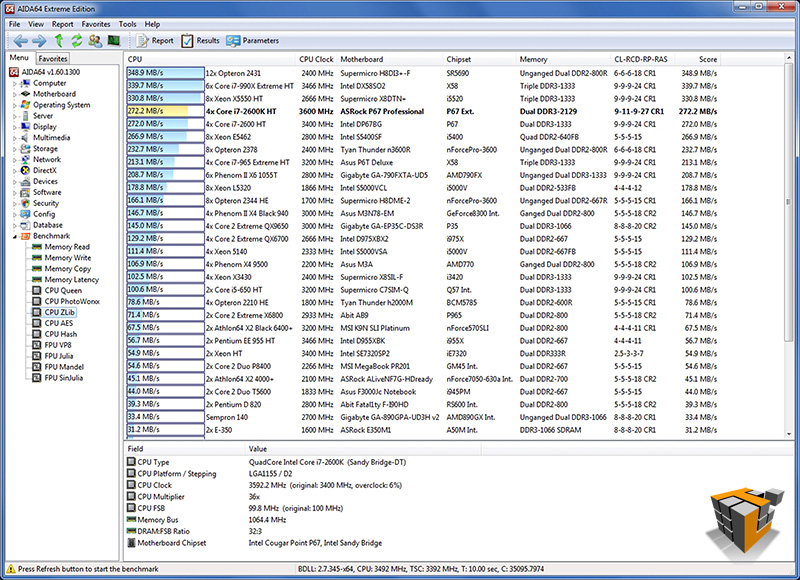Expand the Storage tree node
The image size is (800, 580).
click(x=15, y=149)
